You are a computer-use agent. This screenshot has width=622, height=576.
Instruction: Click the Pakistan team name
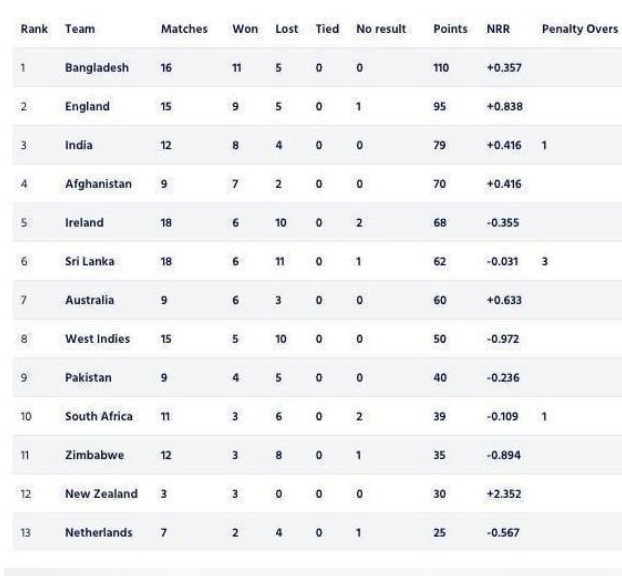(x=88, y=378)
